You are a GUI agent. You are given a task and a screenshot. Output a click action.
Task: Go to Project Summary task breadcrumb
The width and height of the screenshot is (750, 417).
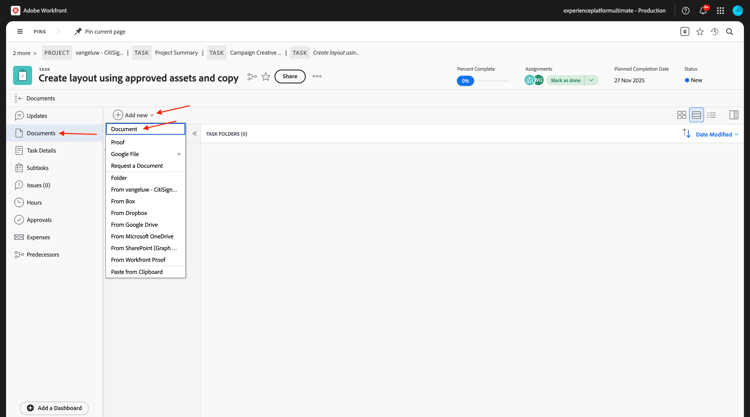pos(176,53)
